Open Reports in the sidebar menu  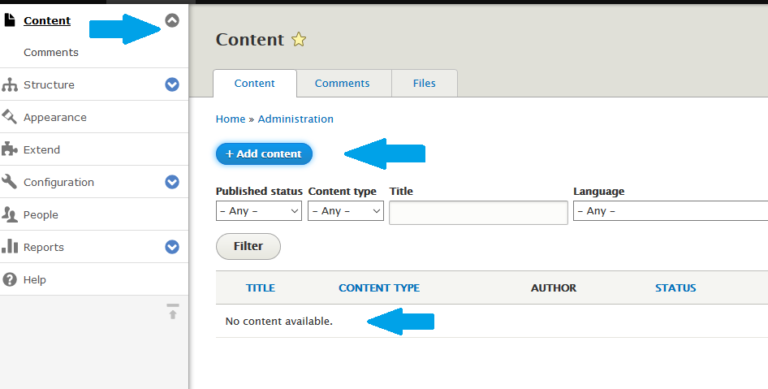44,247
